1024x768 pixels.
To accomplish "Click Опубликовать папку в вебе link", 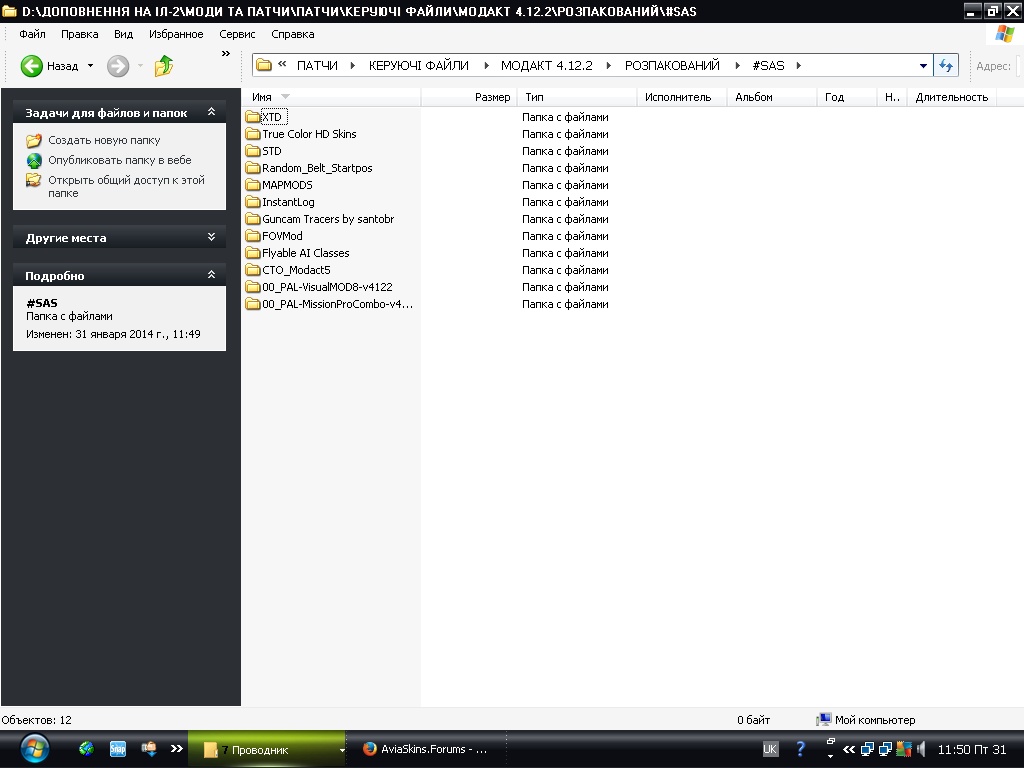I will [x=120, y=160].
